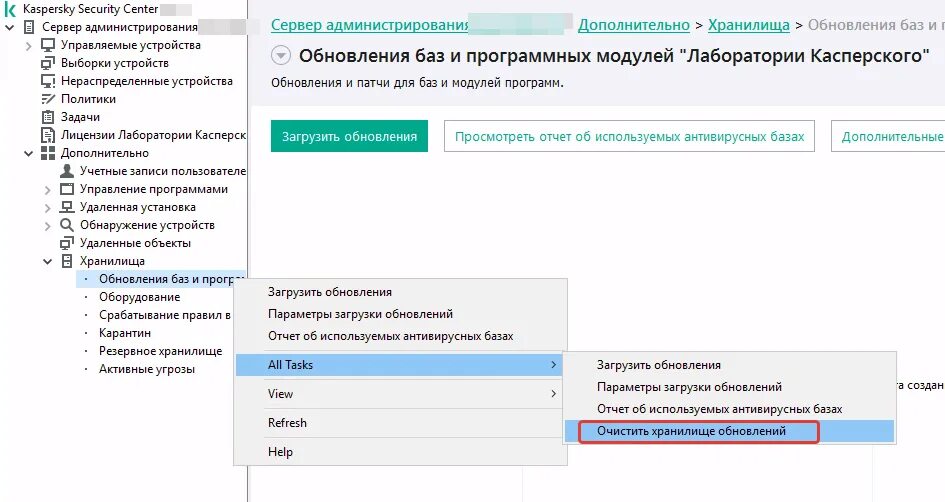Image resolution: width=945 pixels, height=502 pixels.
Task: Click the Обновления баз и программных модулей heading
Action: pos(614,55)
